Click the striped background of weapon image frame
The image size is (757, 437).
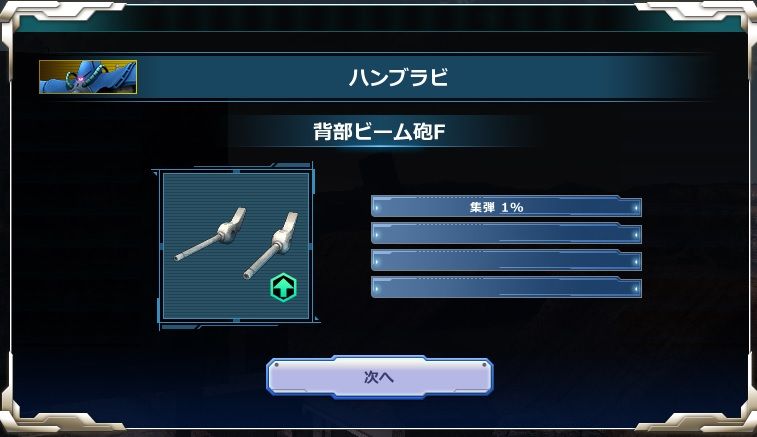[203, 295]
